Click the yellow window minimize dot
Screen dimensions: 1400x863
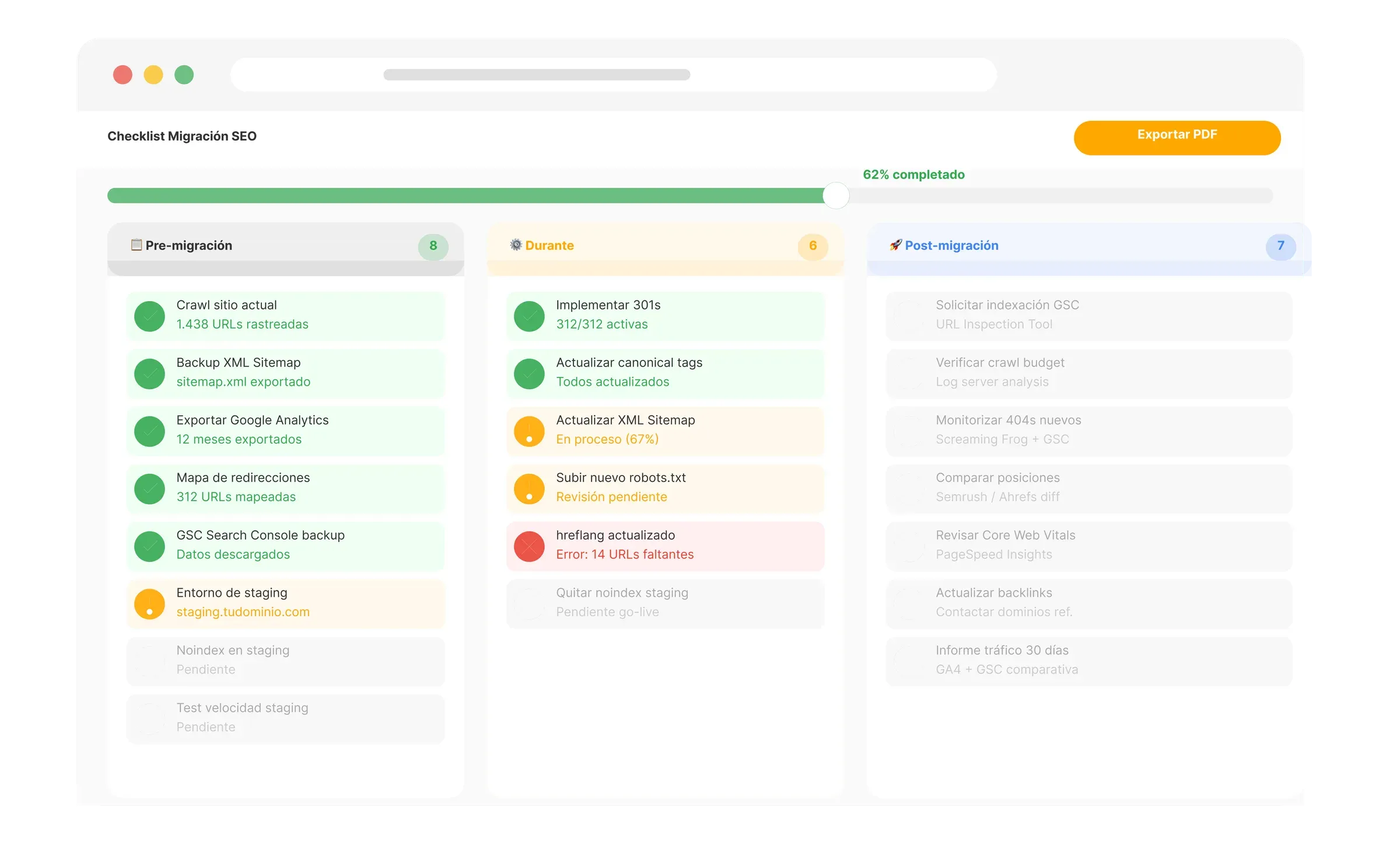(x=153, y=75)
